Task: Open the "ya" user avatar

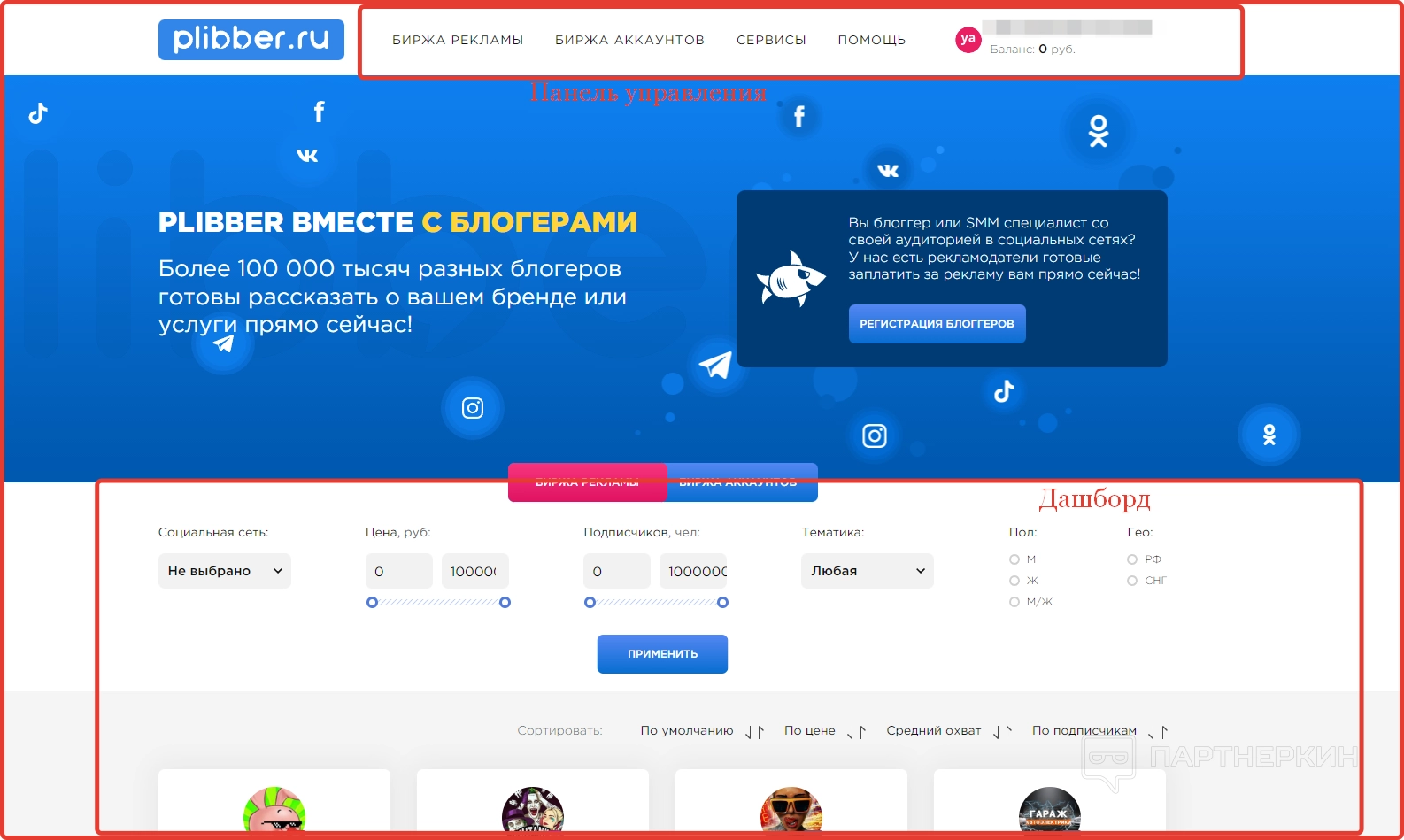Action: (968, 39)
